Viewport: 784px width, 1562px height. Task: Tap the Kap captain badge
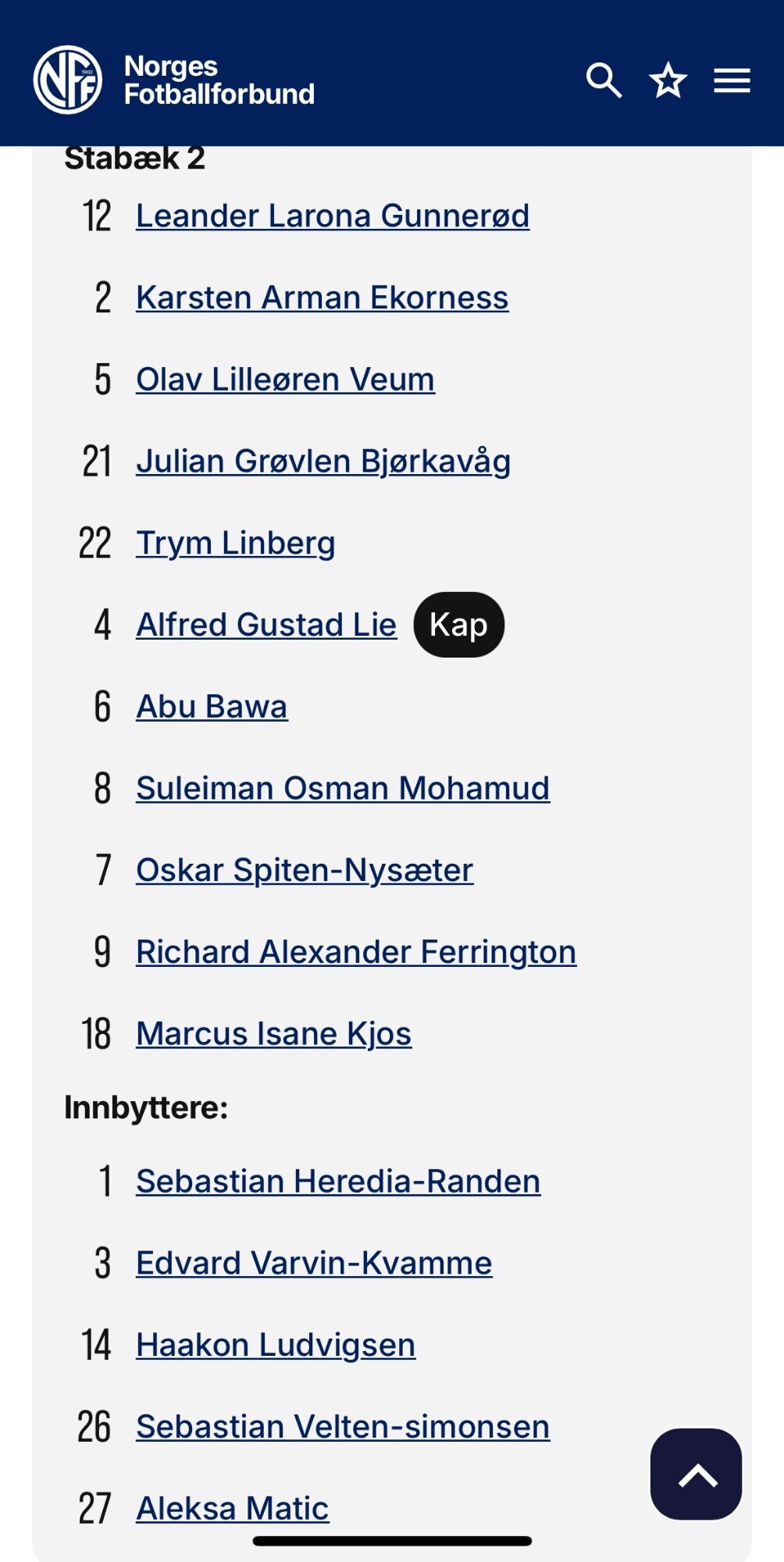pos(459,625)
